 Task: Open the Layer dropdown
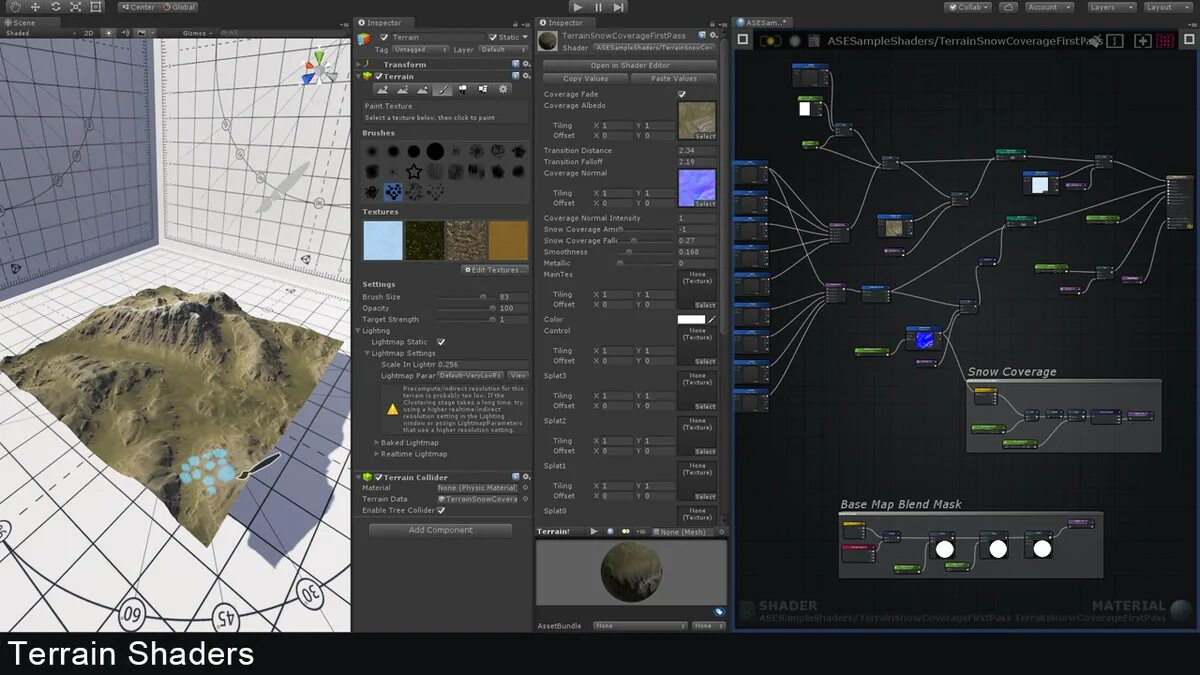504,49
